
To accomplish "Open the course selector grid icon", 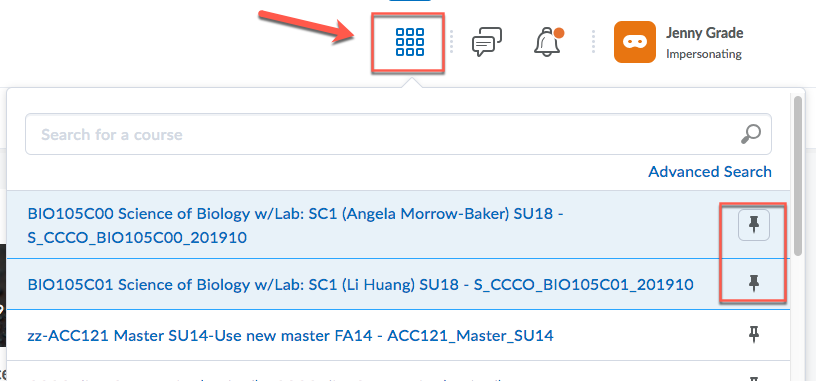I will coord(410,42).
